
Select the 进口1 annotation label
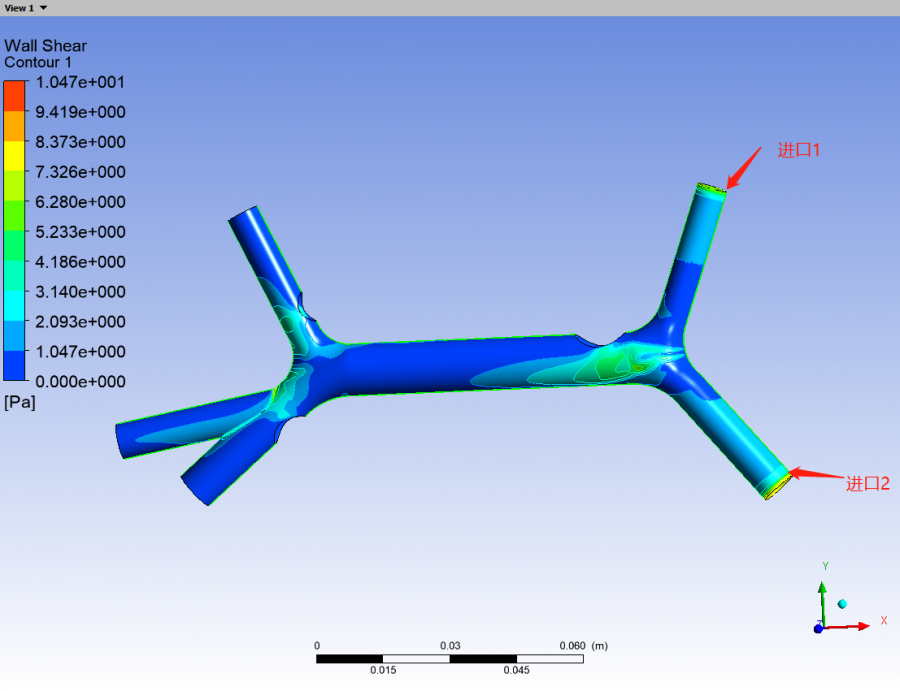point(799,150)
